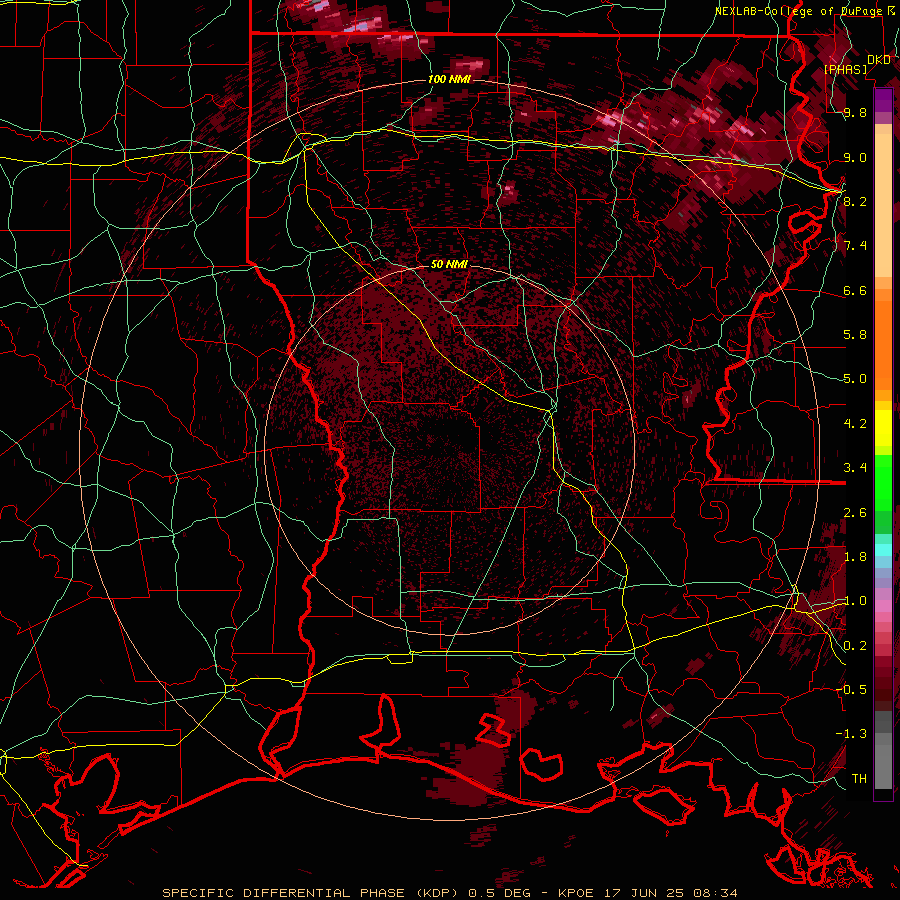
Task: Click the [PHAS] product label
Action: [845, 69]
